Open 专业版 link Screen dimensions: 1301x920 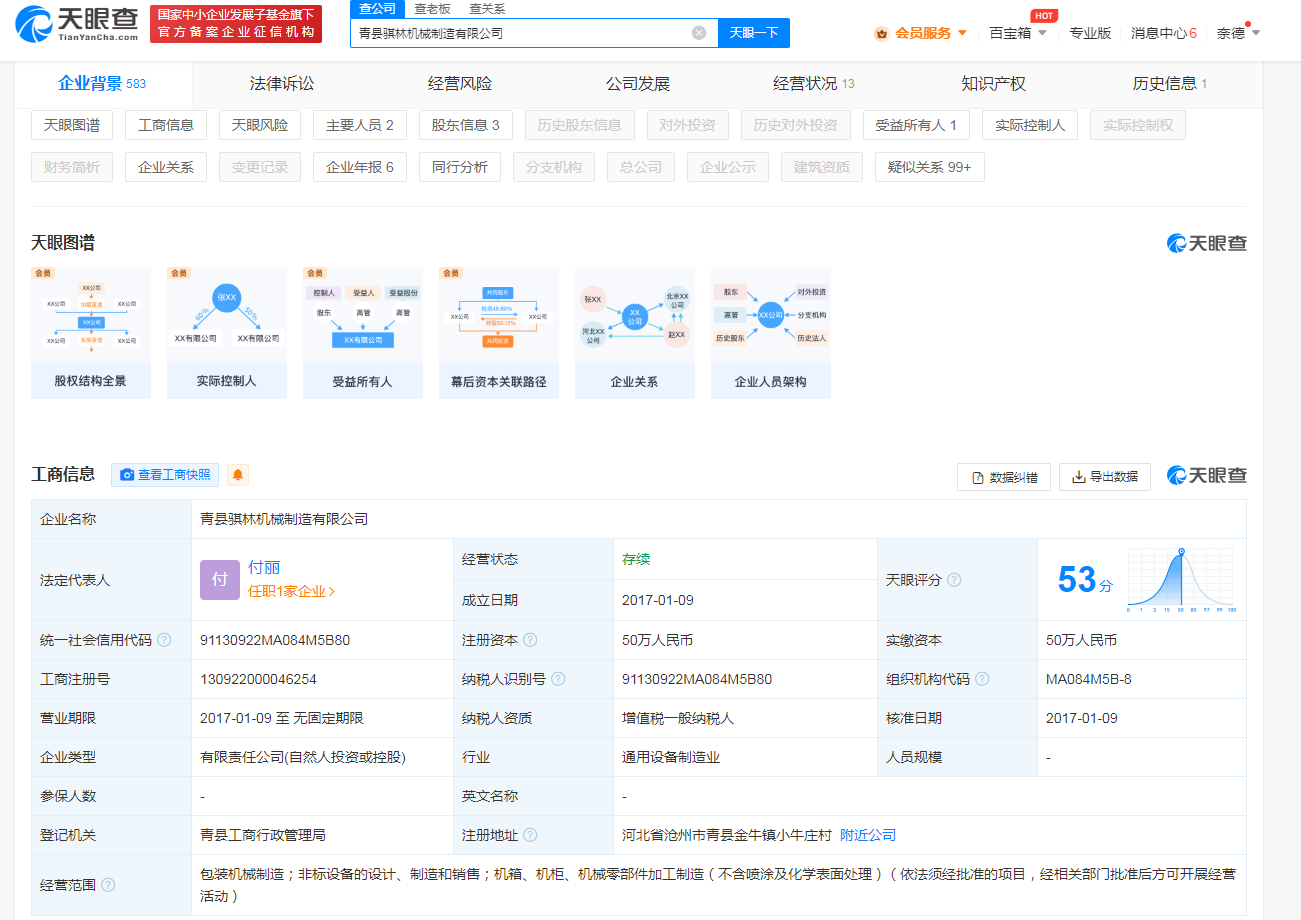1090,33
